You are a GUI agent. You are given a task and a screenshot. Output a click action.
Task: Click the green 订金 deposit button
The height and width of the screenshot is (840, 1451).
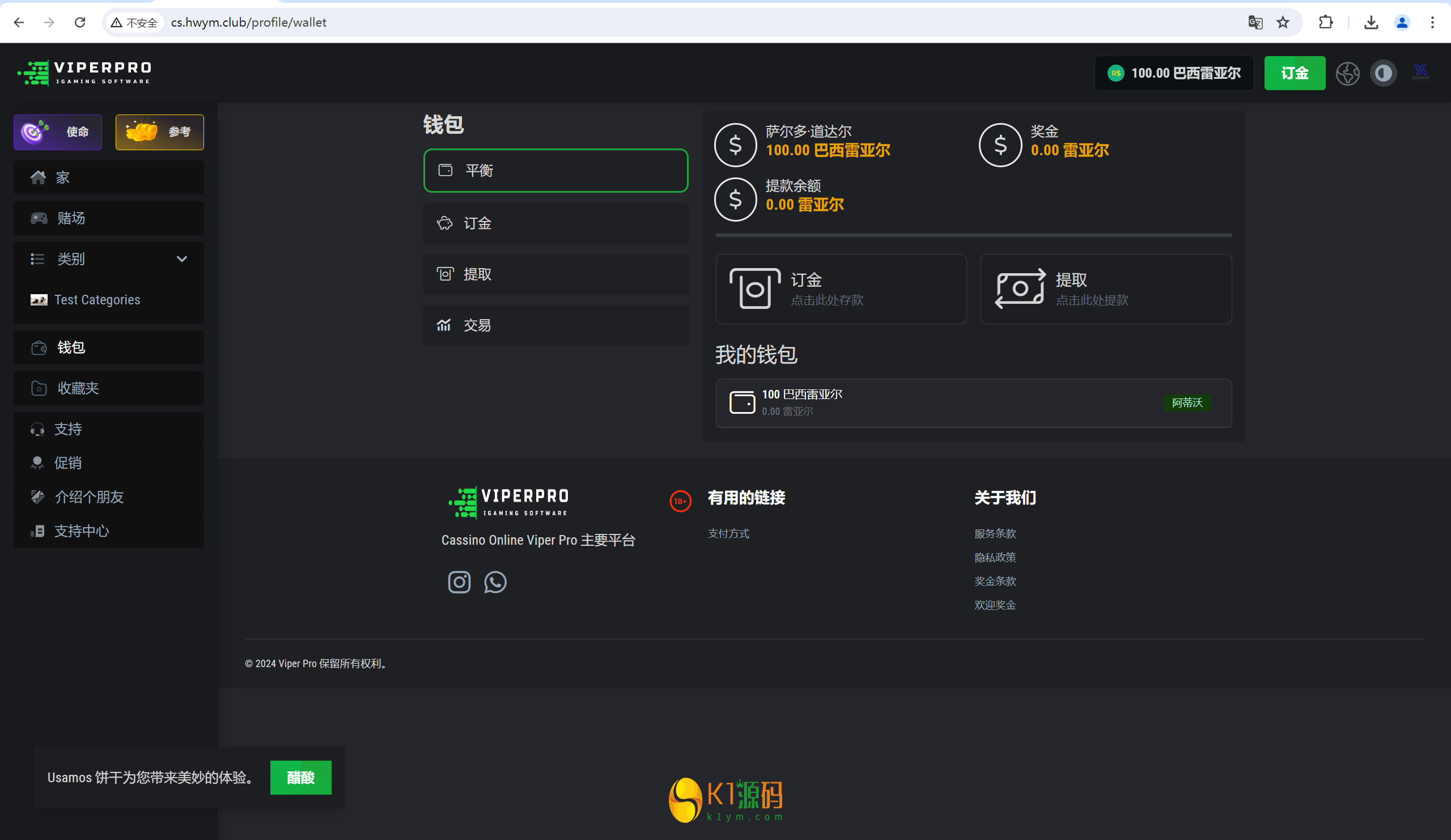tap(1294, 73)
